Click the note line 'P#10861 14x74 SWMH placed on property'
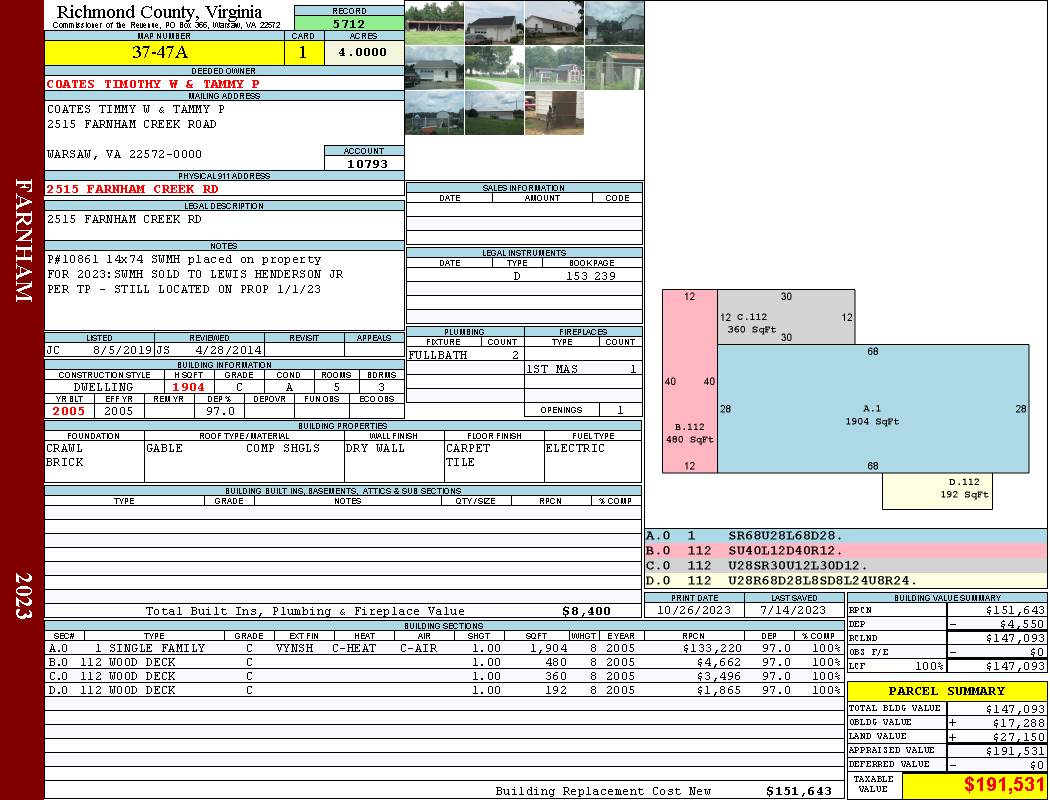Image resolution: width=1050 pixels, height=800 pixels. click(184, 260)
